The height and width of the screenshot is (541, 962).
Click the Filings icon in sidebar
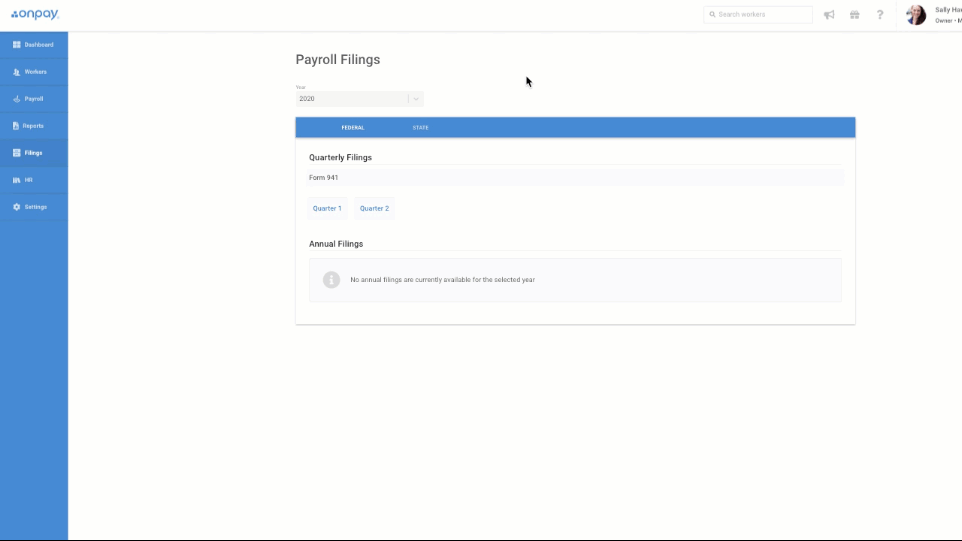(17, 153)
